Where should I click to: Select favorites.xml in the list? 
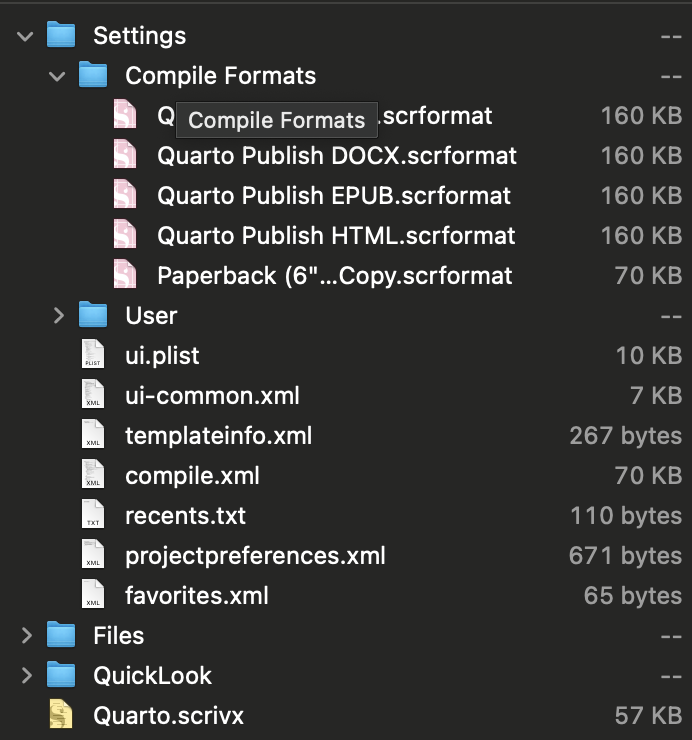click(196, 595)
